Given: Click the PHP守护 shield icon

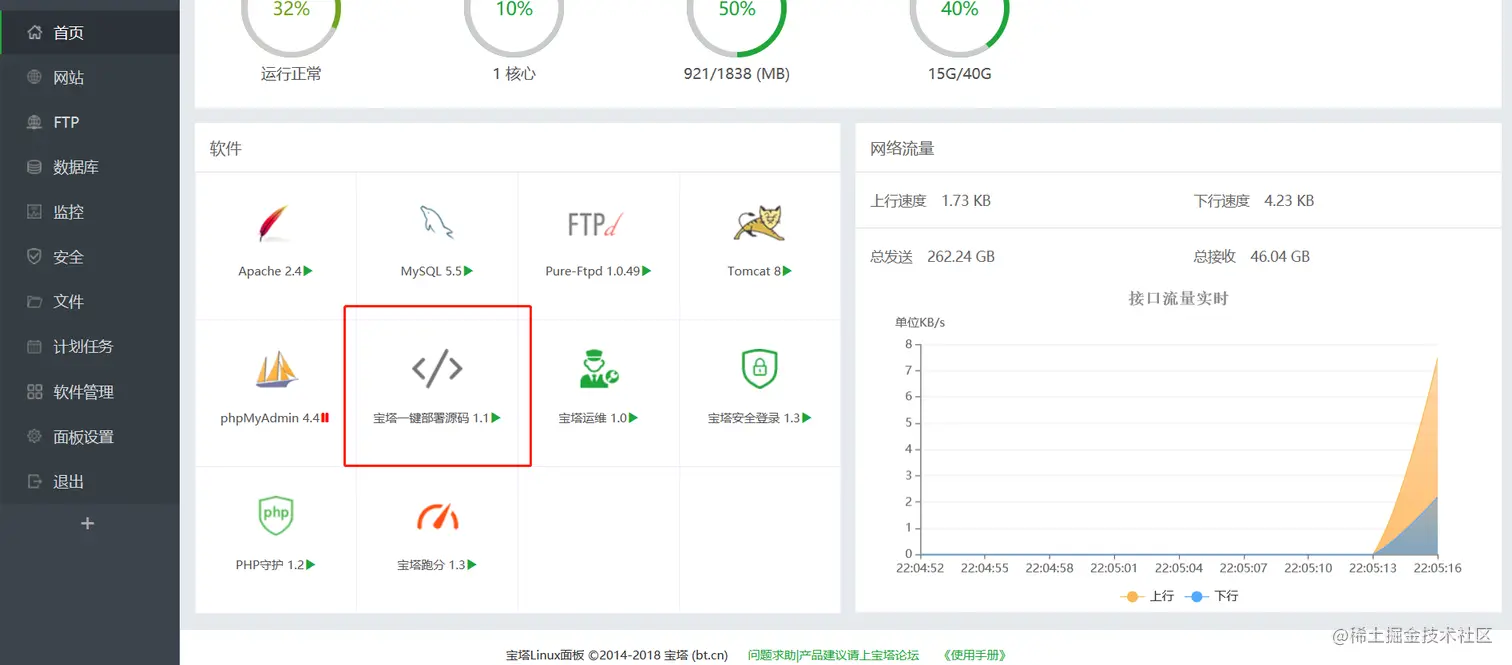Looking at the screenshot, I should [275, 515].
